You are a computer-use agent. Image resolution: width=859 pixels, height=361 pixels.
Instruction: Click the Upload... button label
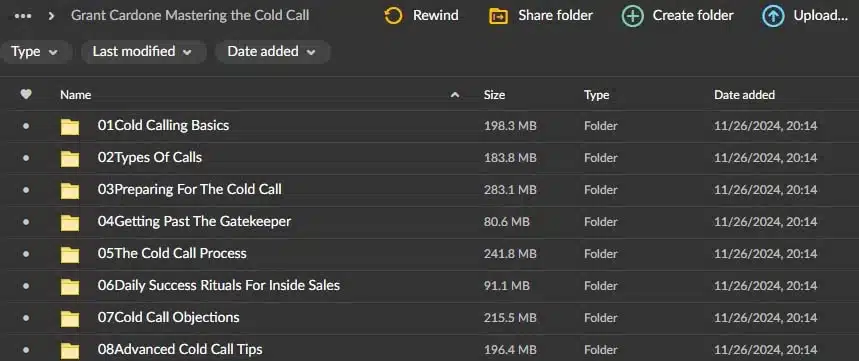coord(821,16)
